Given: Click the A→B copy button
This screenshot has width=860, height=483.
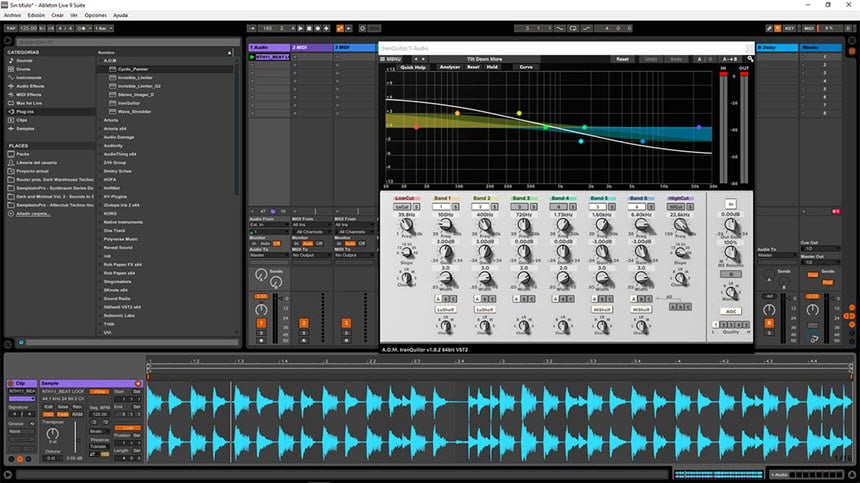Looking at the screenshot, I should point(729,59).
